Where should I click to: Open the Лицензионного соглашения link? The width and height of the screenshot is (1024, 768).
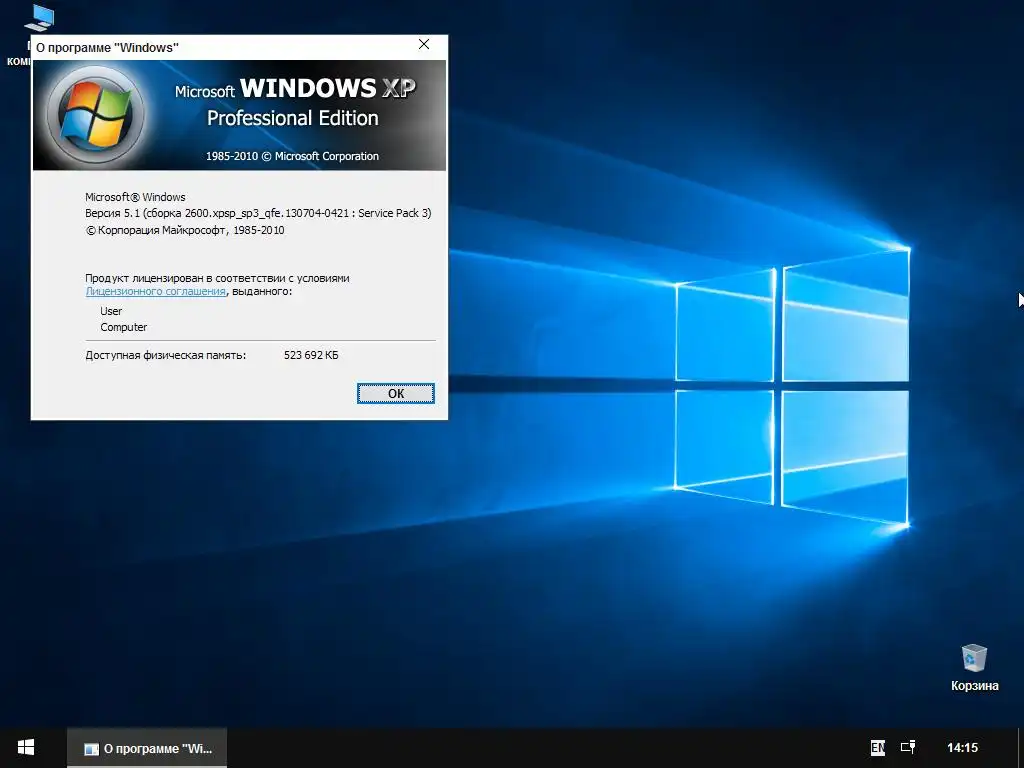point(155,291)
